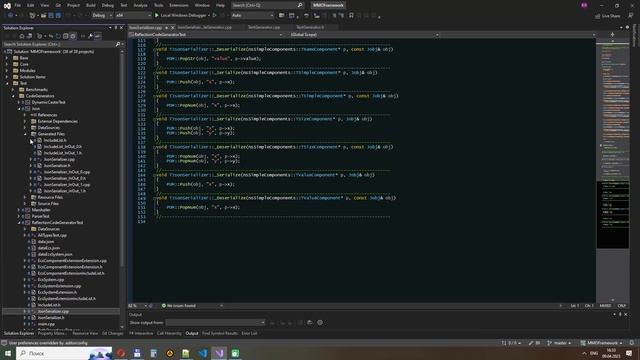Close the Output panel
The width and height of the screenshot is (640, 360).
click(626, 314)
